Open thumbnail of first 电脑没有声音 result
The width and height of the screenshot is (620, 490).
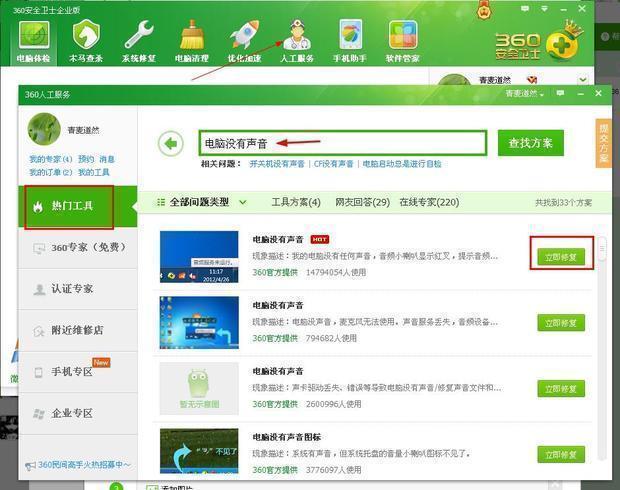(x=199, y=257)
